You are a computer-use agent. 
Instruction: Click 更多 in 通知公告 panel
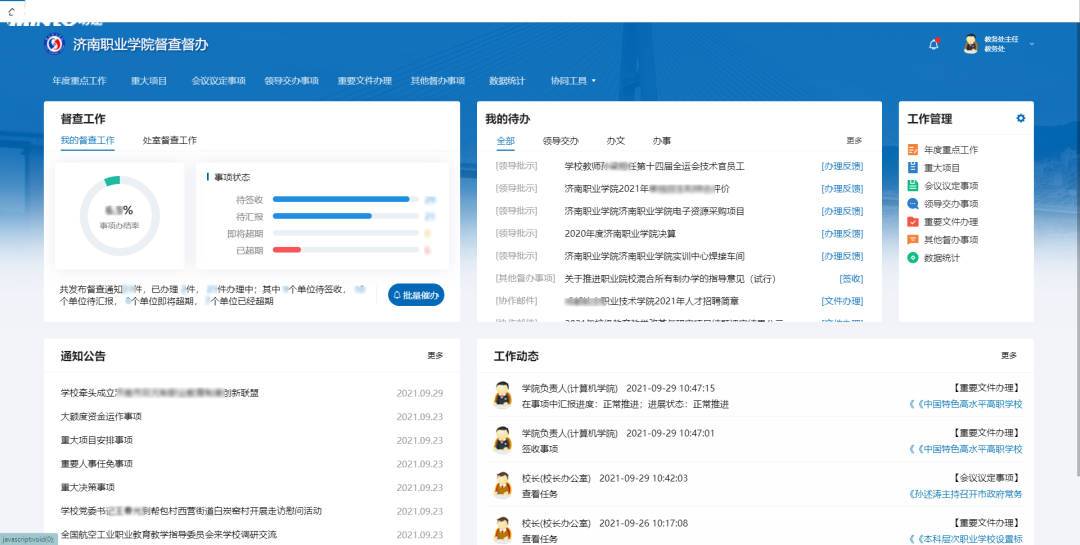pos(435,356)
